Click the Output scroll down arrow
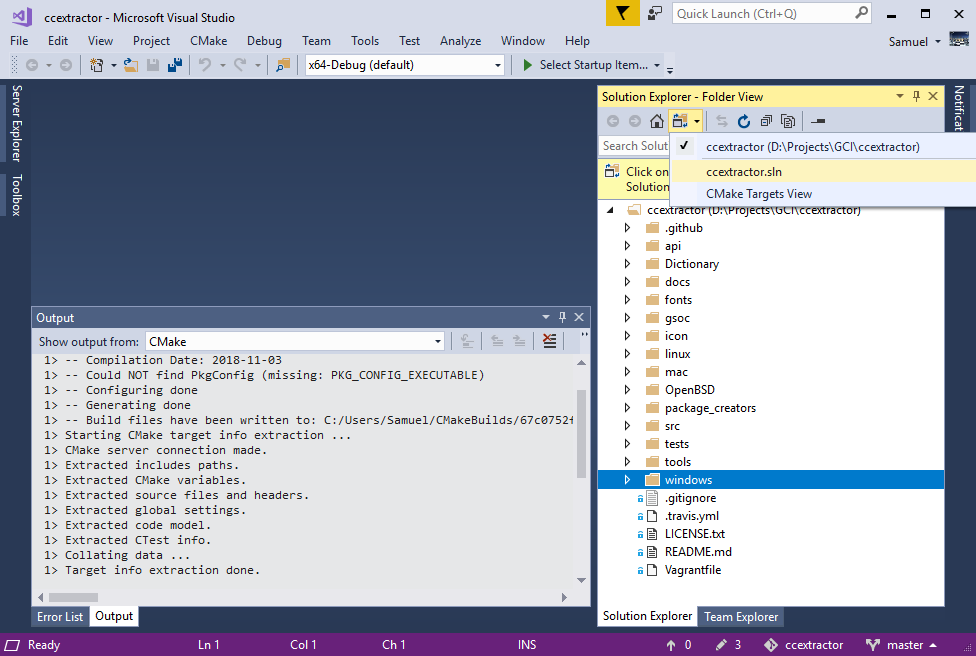976x656 pixels. click(x=581, y=580)
